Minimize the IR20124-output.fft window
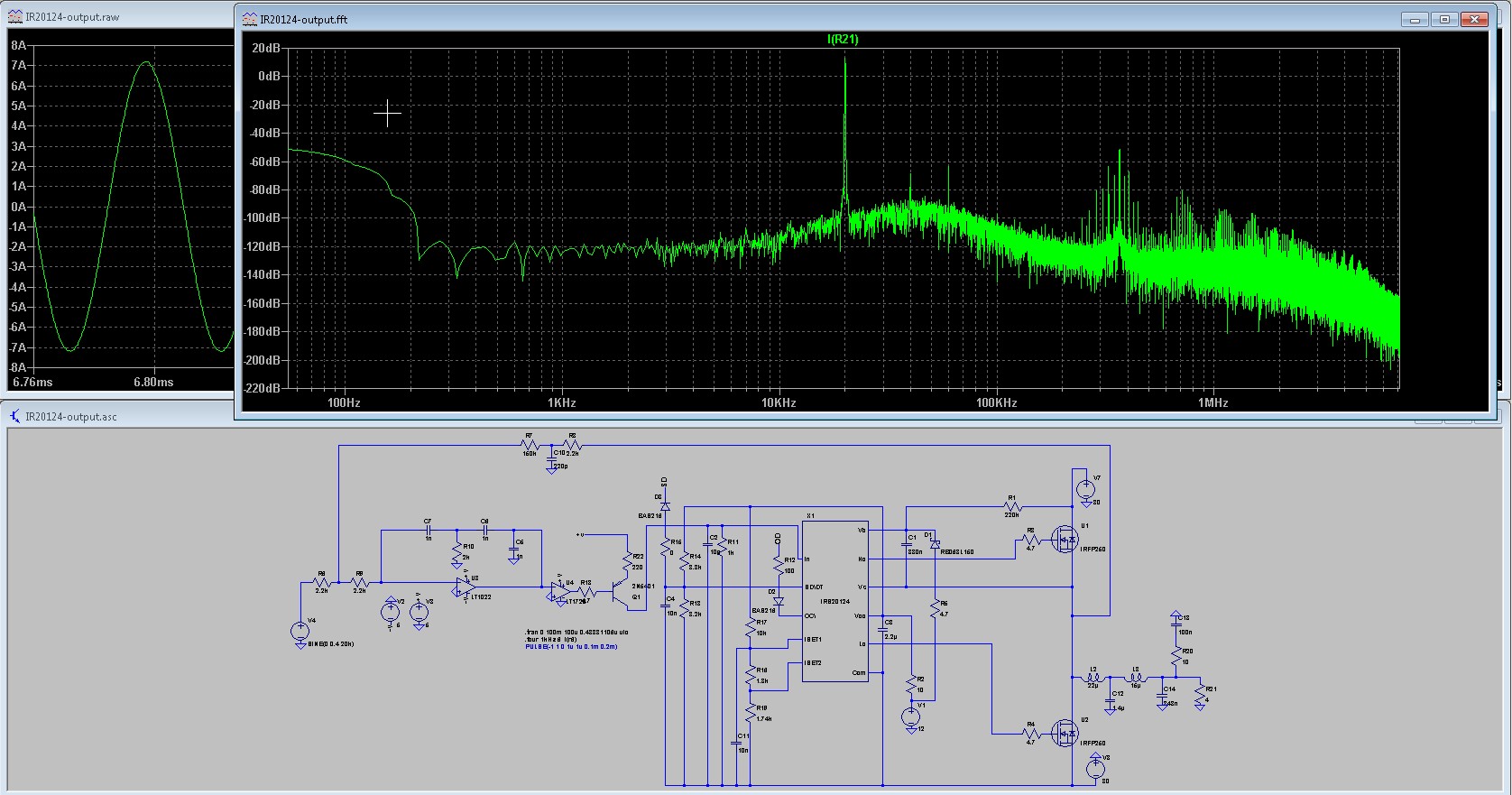The image size is (1512, 795). 1415,19
